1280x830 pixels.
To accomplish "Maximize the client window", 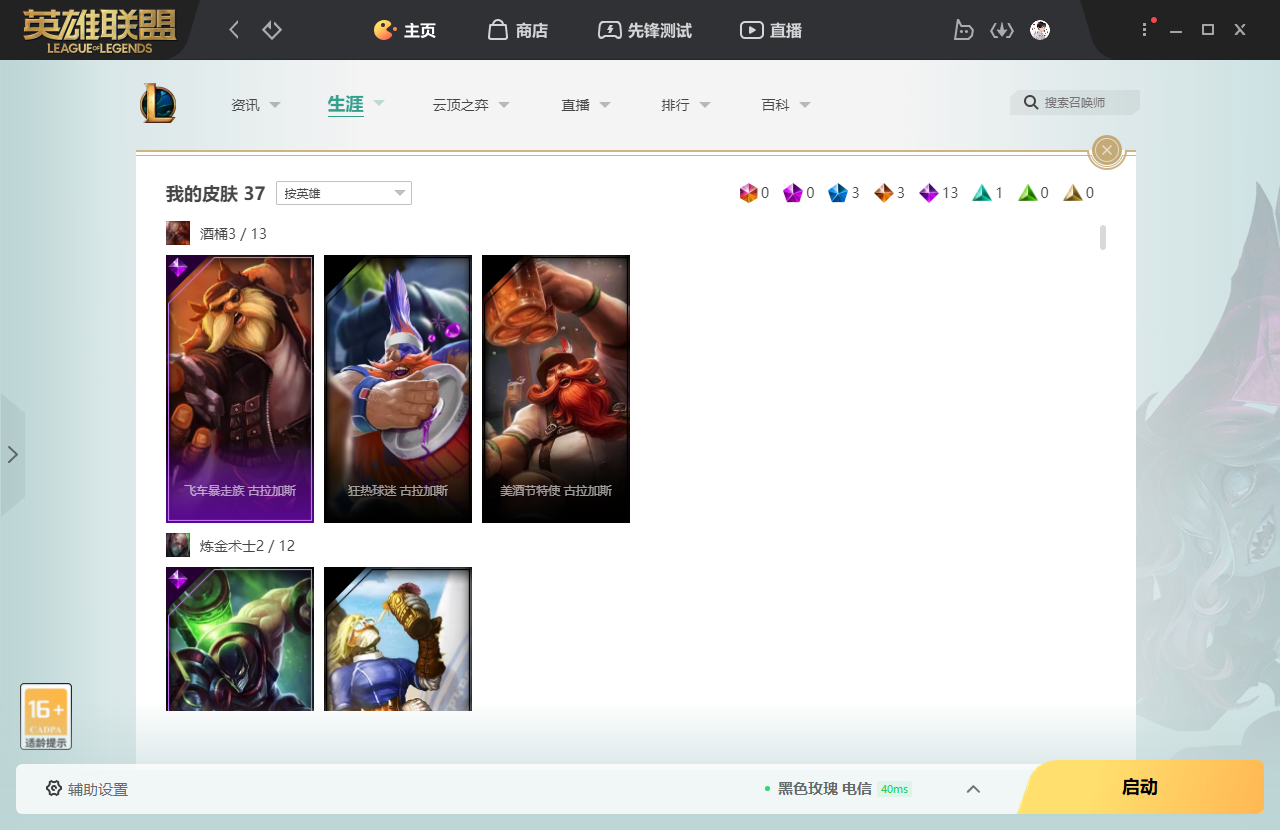I will pyautogui.click(x=1208, y=30).
